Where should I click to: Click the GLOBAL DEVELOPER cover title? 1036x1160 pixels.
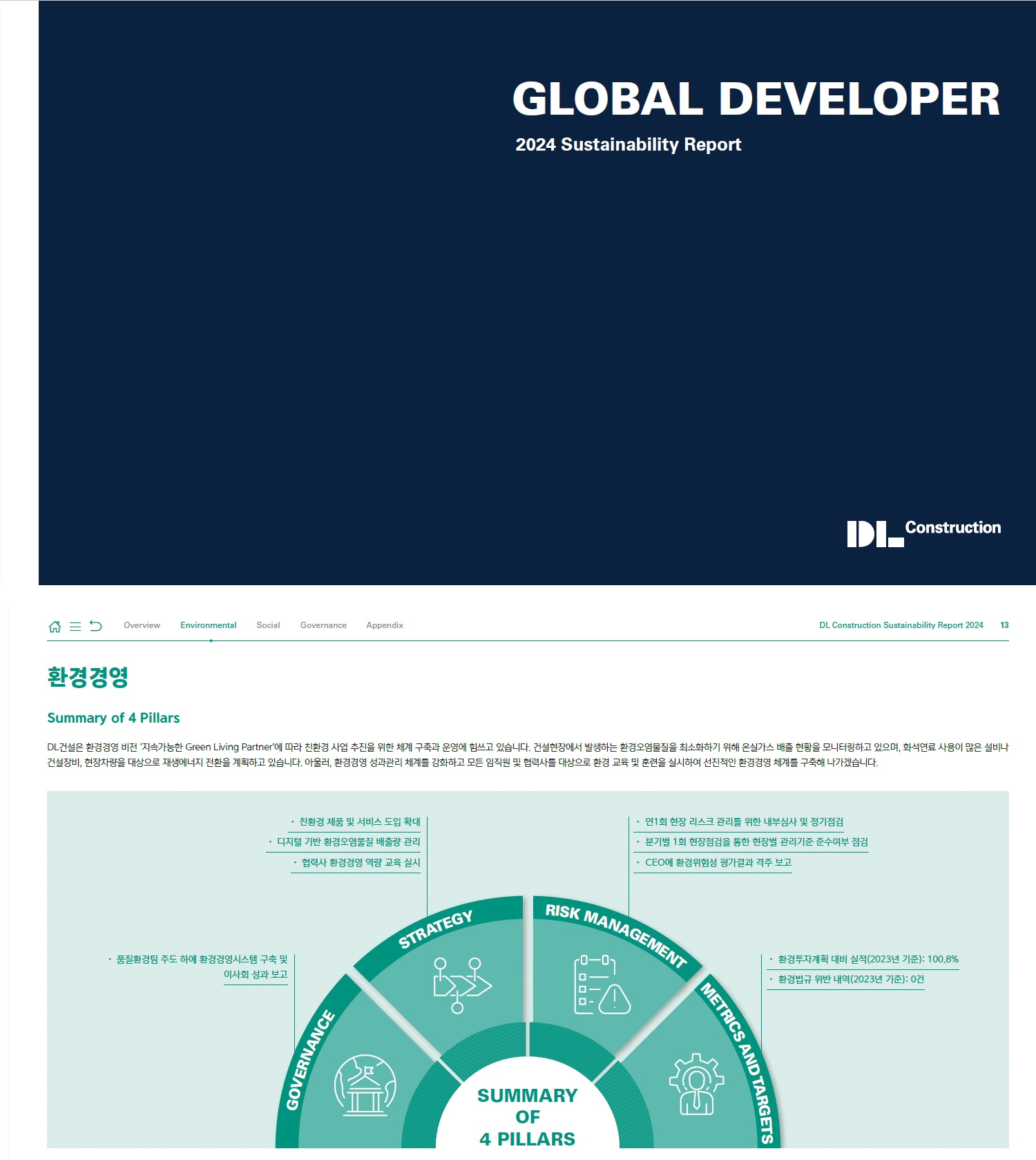tap(756, 99)
